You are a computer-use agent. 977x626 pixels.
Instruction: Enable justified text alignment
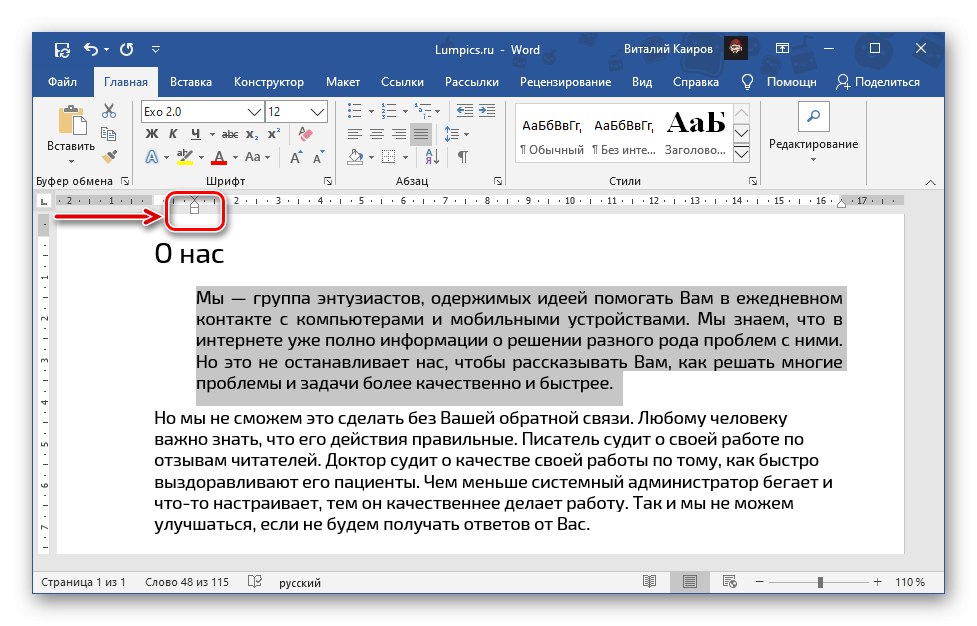pos(422,134)
